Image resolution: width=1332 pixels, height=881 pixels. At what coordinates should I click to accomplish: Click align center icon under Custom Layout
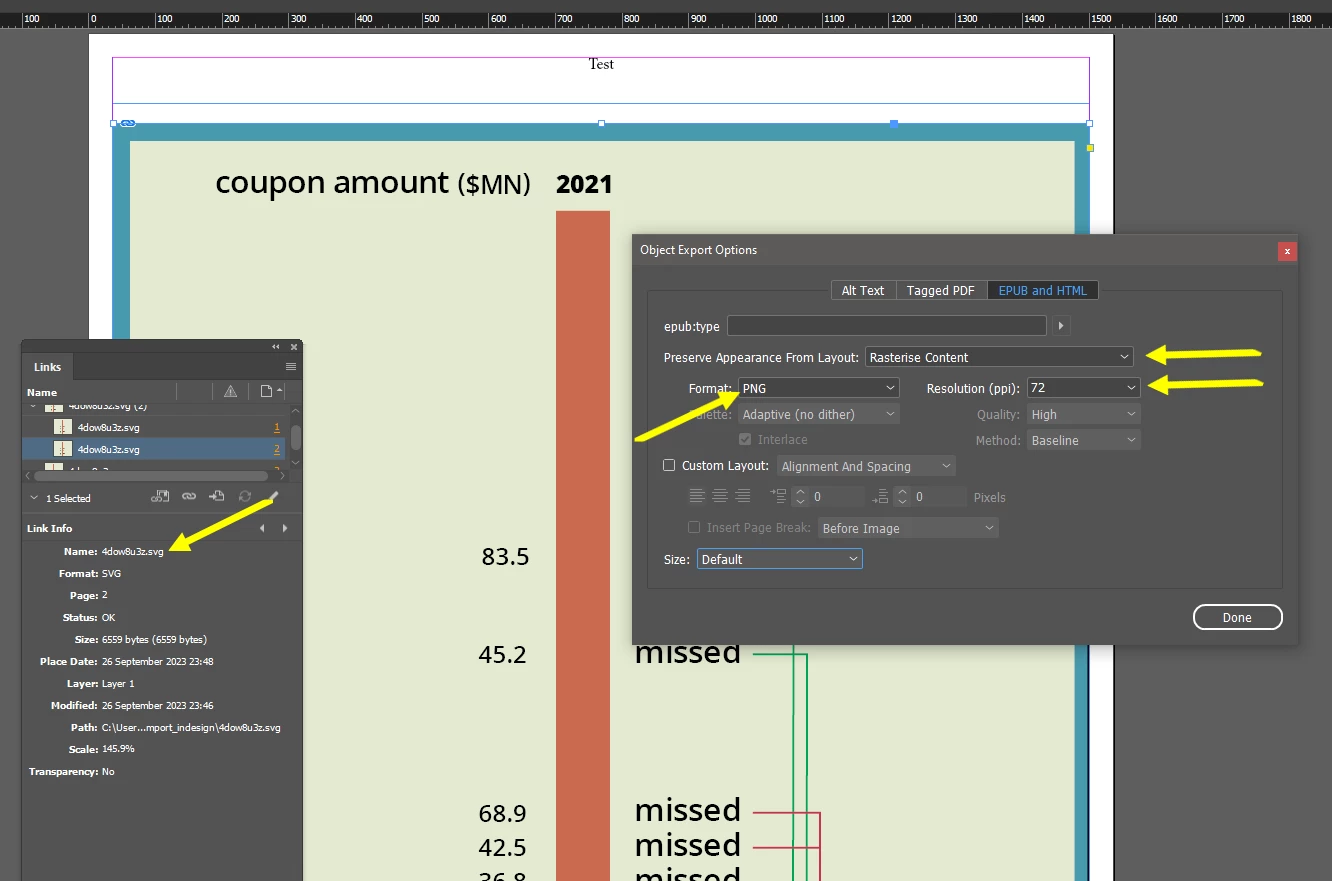720,496
